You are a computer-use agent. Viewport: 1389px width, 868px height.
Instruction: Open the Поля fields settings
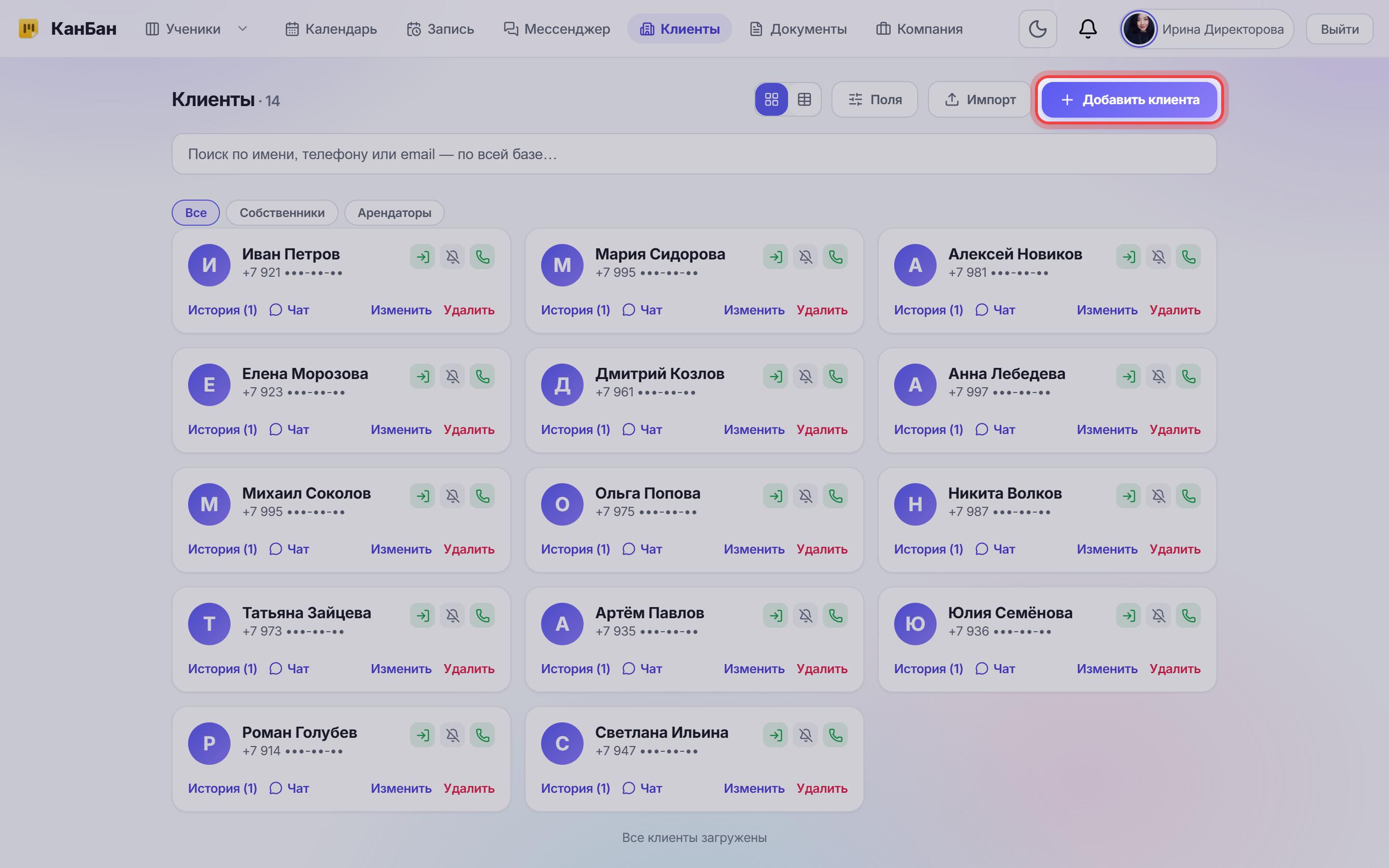click(875, 99)
